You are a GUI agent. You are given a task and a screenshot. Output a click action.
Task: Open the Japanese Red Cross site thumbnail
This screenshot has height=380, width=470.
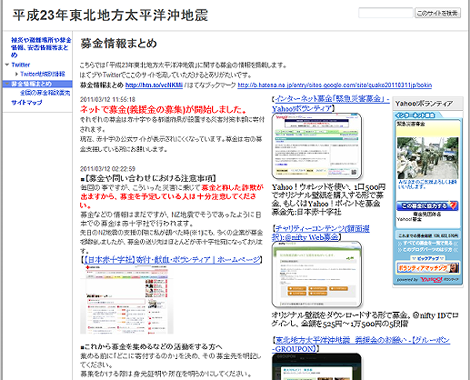(x=127, y=300)
